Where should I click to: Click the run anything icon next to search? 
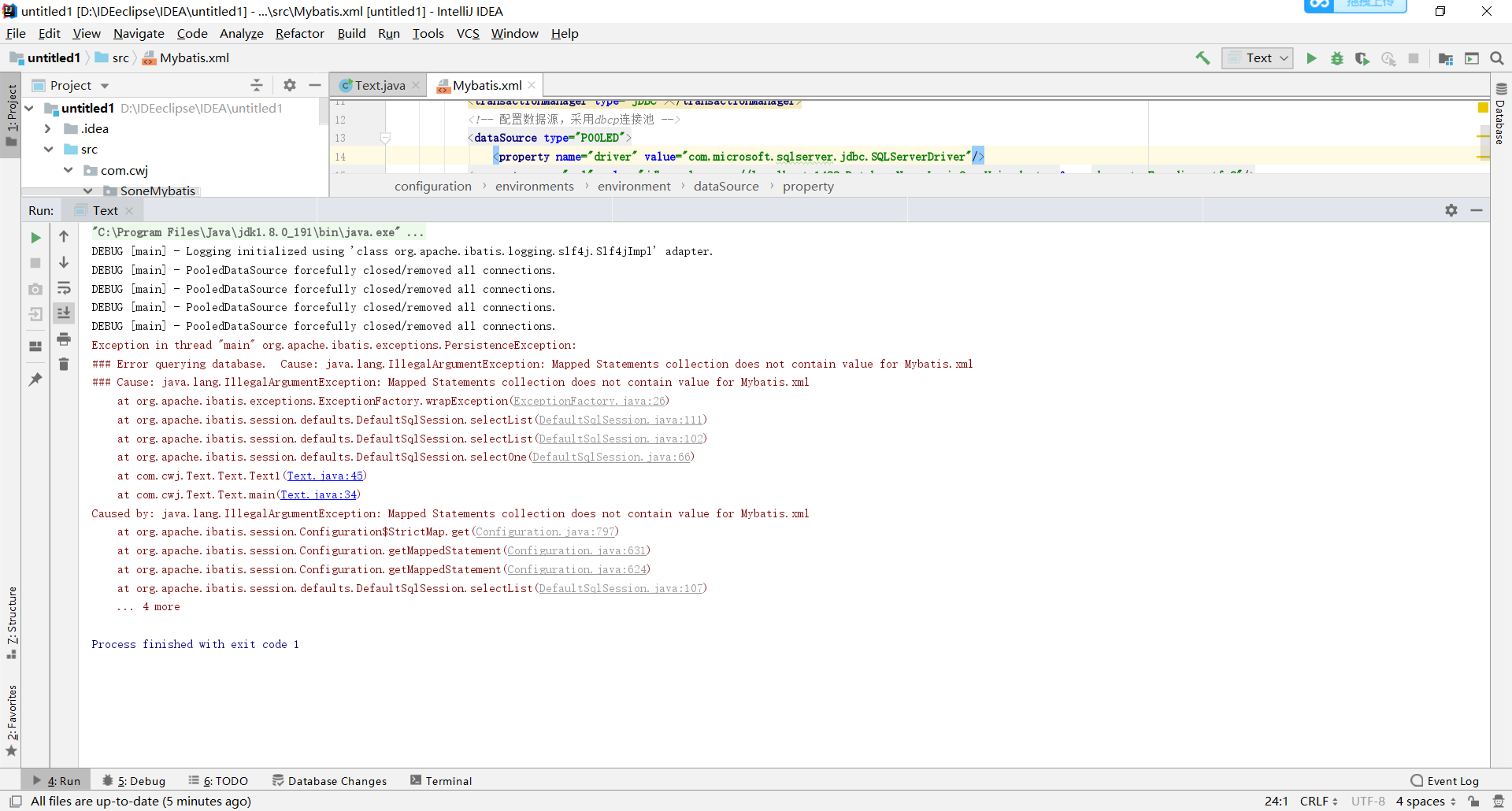pos(1472,58)
